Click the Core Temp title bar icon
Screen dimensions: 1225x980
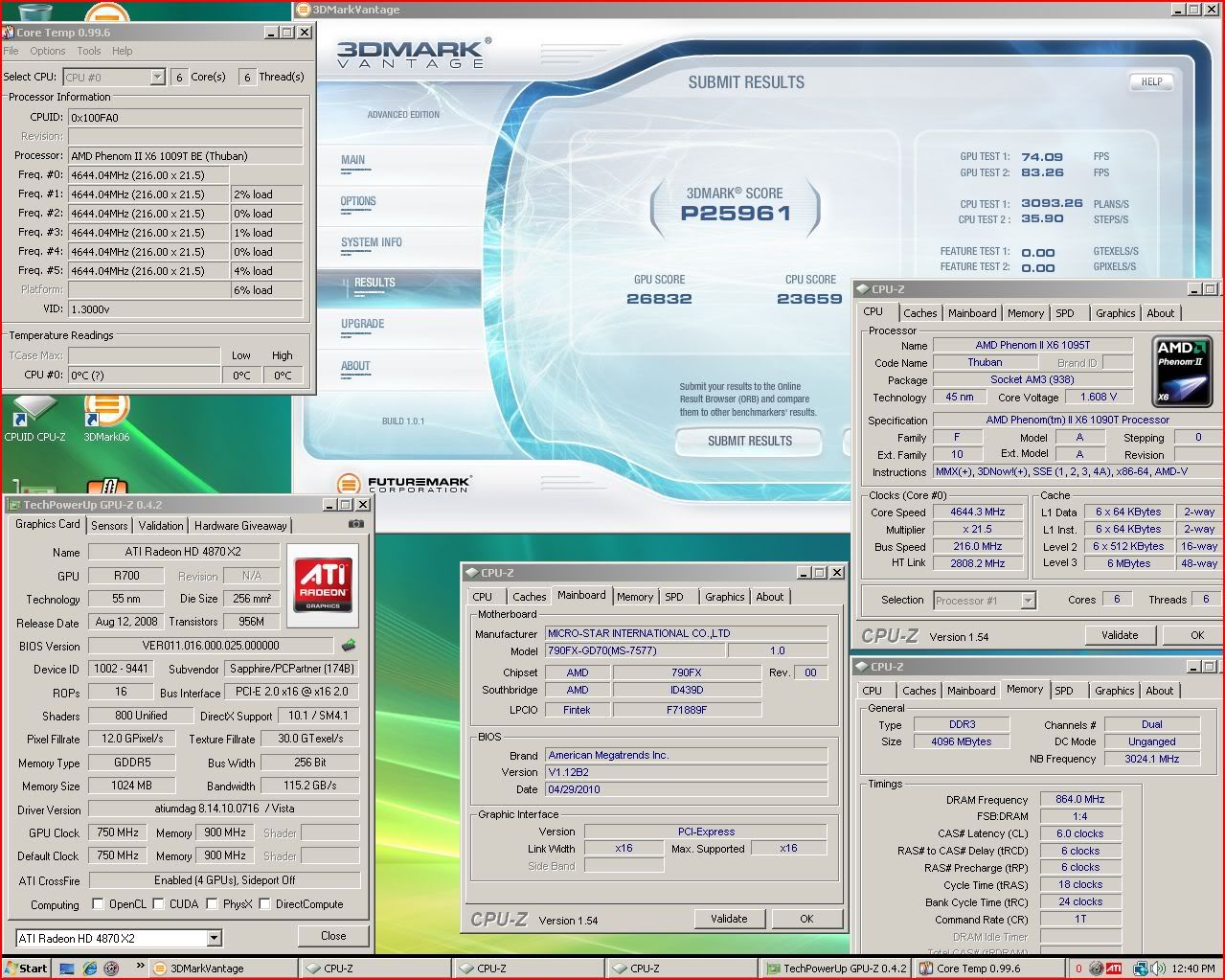[x=9, y=32]
